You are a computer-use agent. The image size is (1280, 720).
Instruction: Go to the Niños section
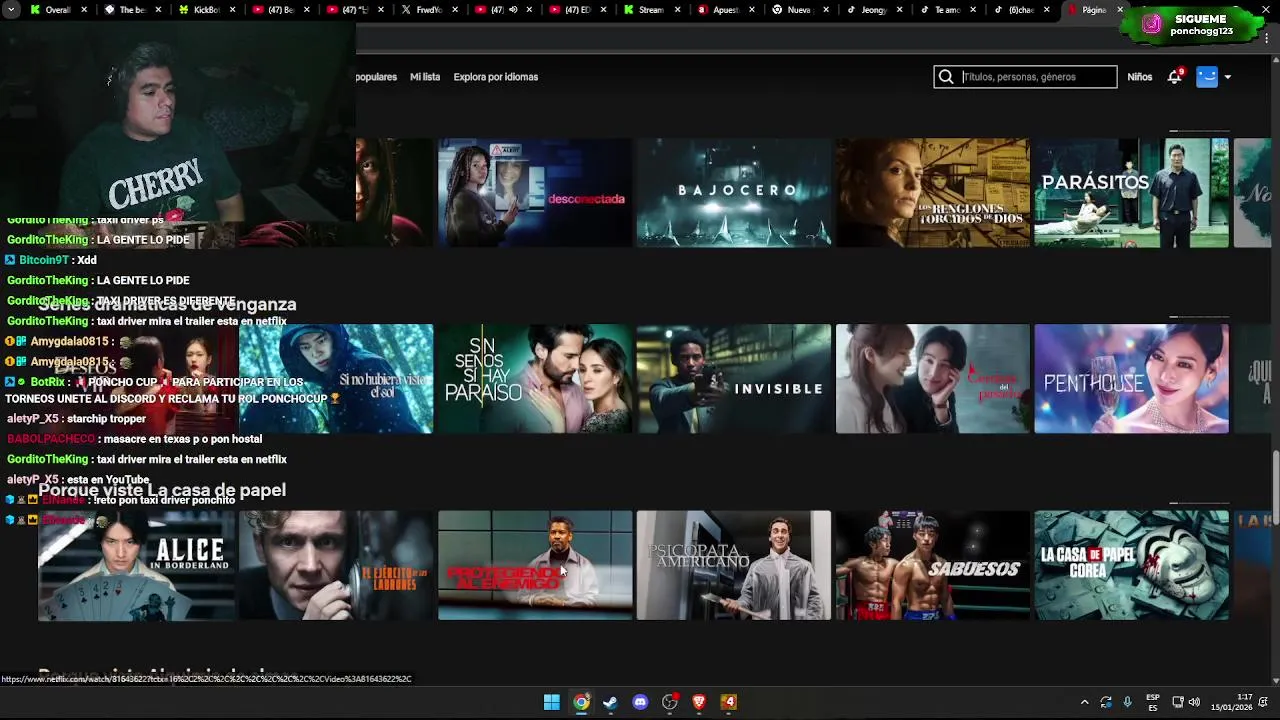tap(1140, 77)
